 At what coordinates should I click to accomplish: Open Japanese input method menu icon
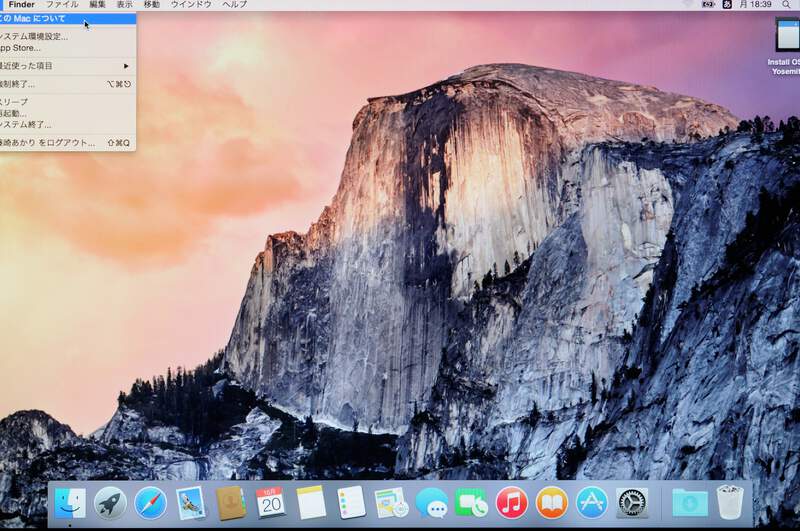click(x=728, y=4)
